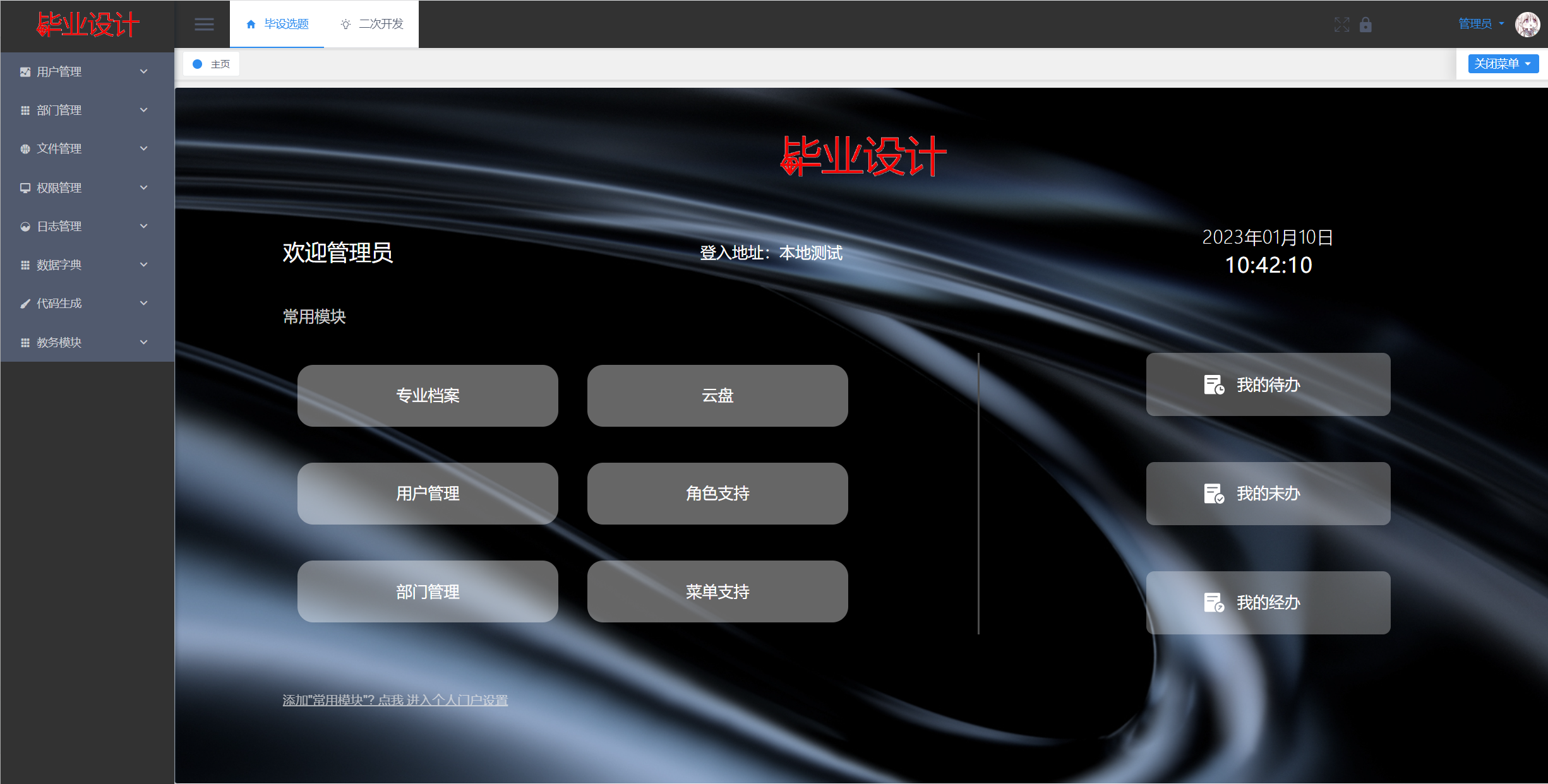Image resolution: width=1548 pixels, height=784 pixels.
Task: Open the 专业档案 module button
Action: [428, 396]
